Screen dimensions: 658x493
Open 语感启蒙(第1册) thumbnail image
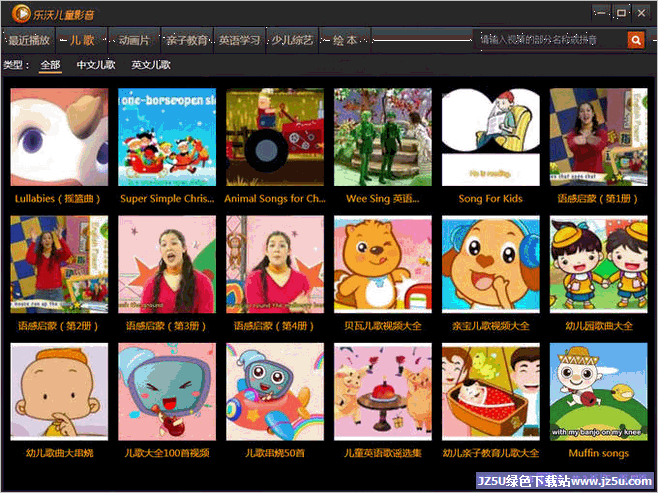click(x=598, y=137)
